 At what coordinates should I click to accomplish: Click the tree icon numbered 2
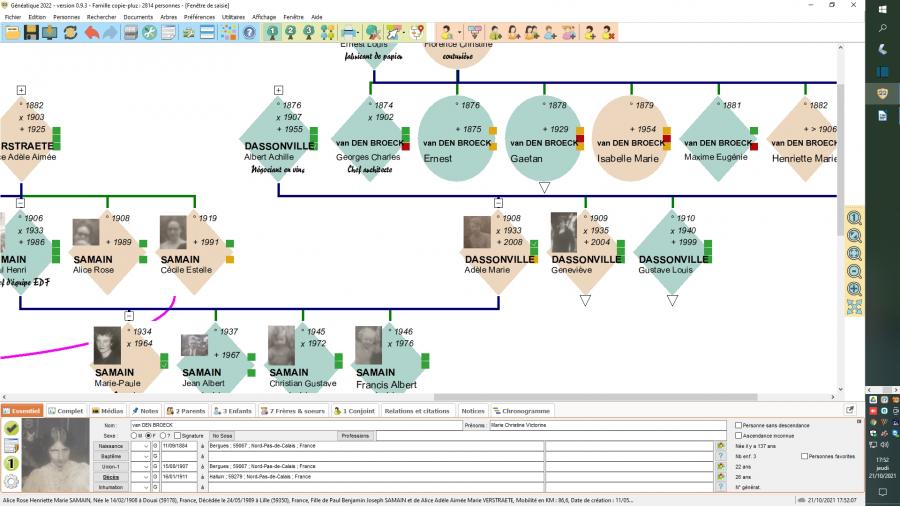point(291,33)
